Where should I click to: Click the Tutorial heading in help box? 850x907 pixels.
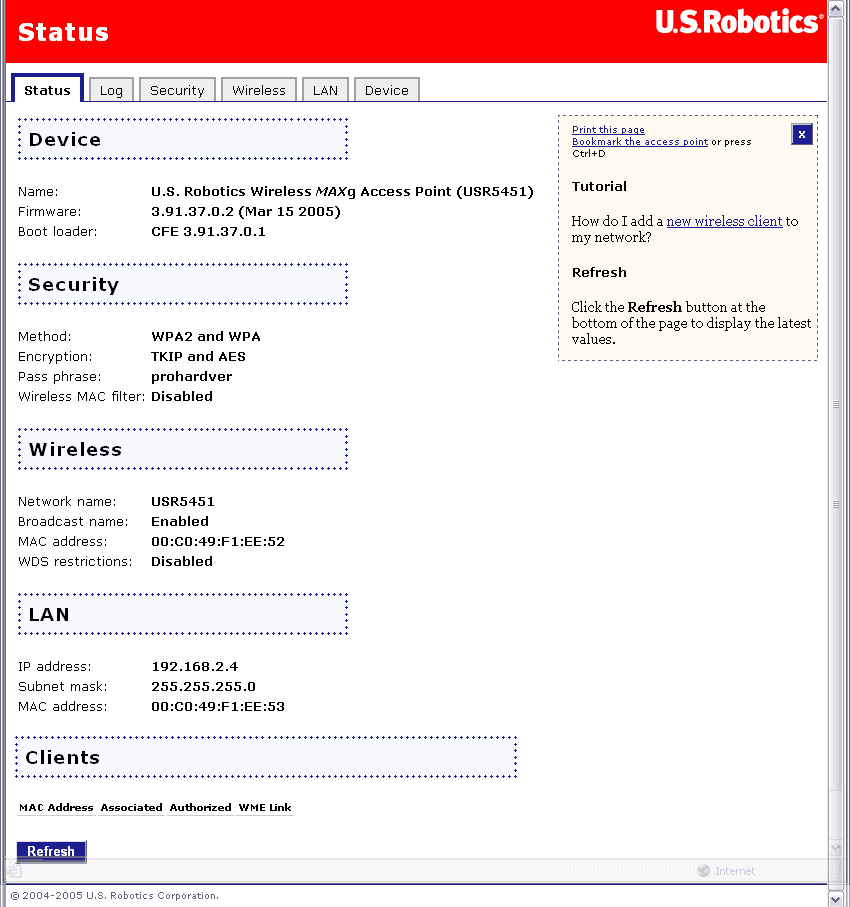click(x=599, y=186)
